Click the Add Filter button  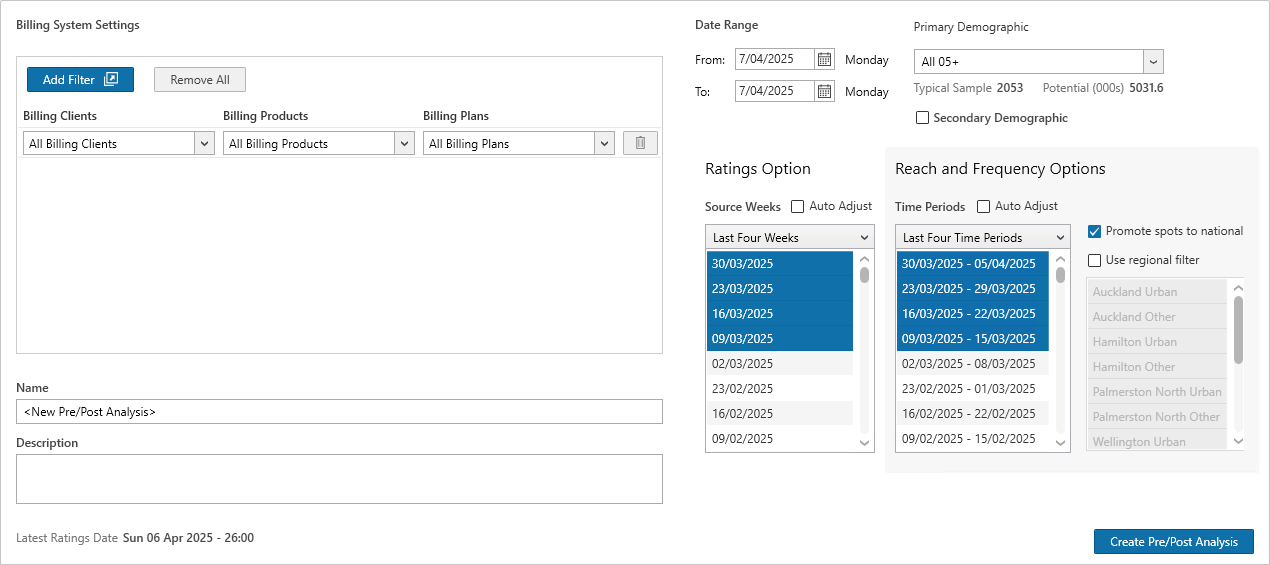[80, 80]
